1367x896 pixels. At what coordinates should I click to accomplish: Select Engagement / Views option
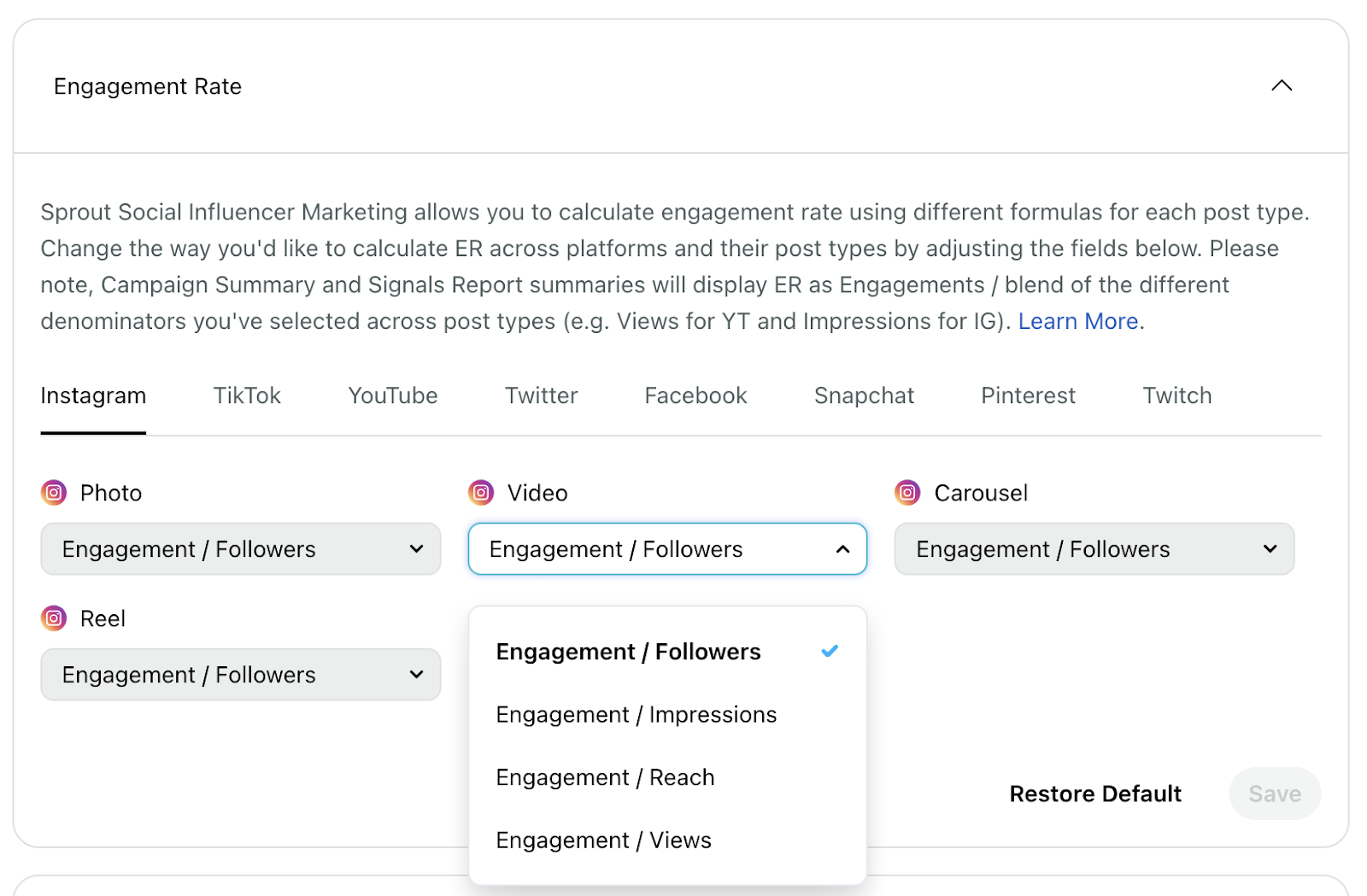(667, 840)
